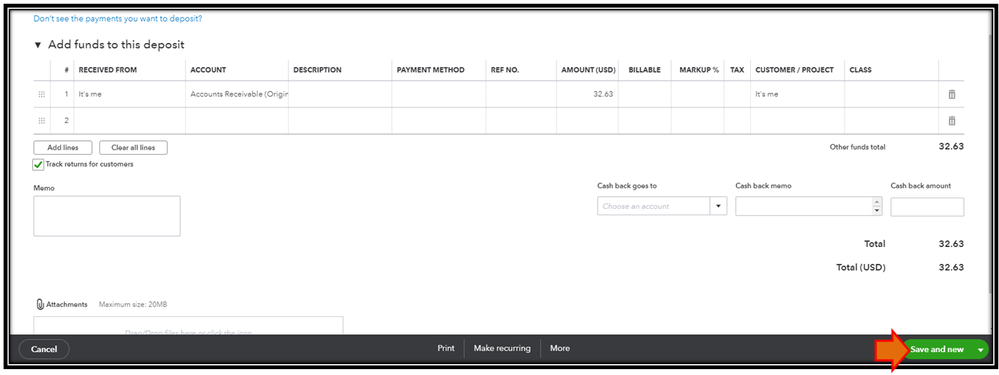This screenshot has height=375, width=999.
Task: Click Customer / Project cell "It's me"
Action: (798, 94)
